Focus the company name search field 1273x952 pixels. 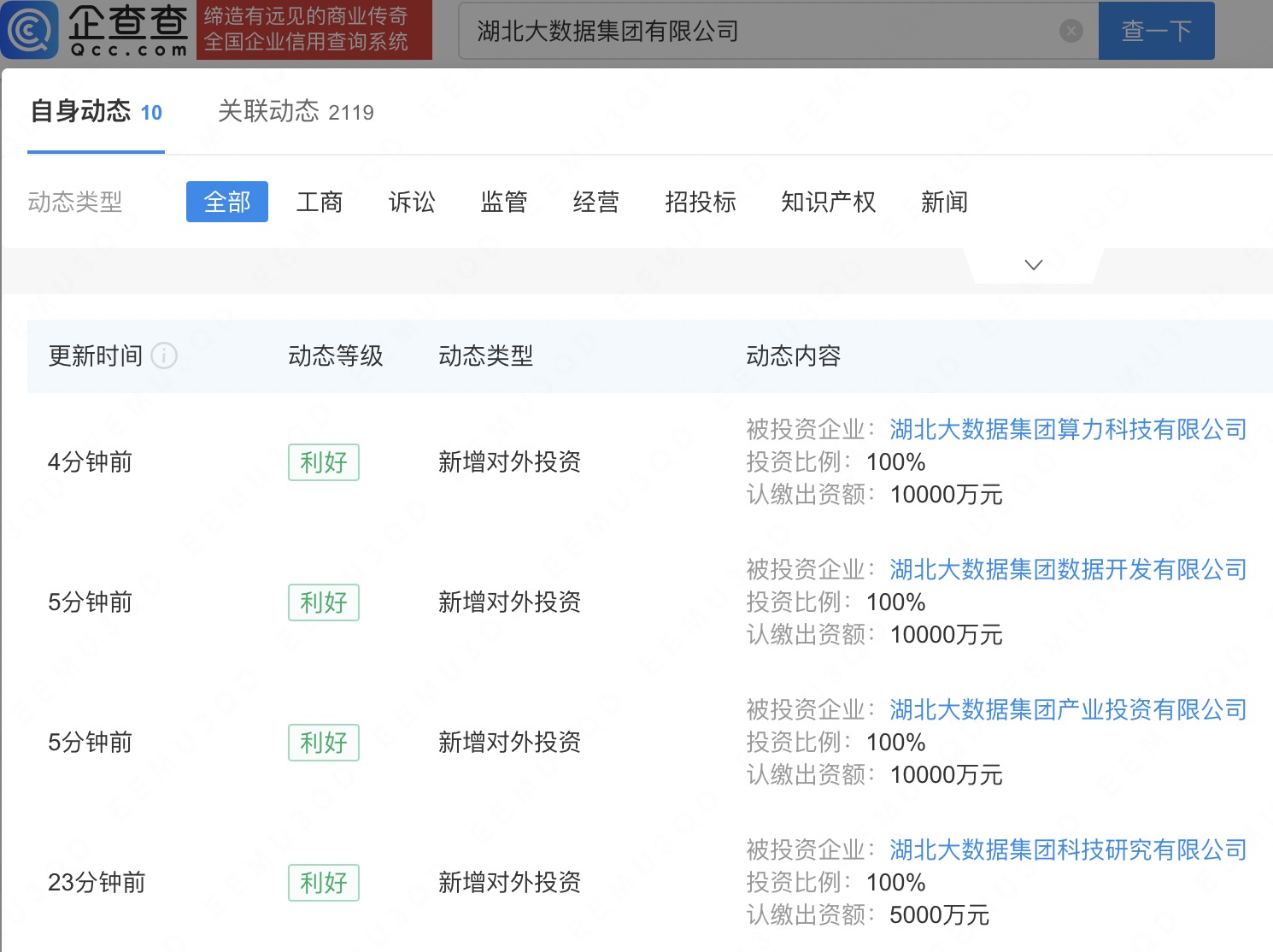[x=777, y=31]
